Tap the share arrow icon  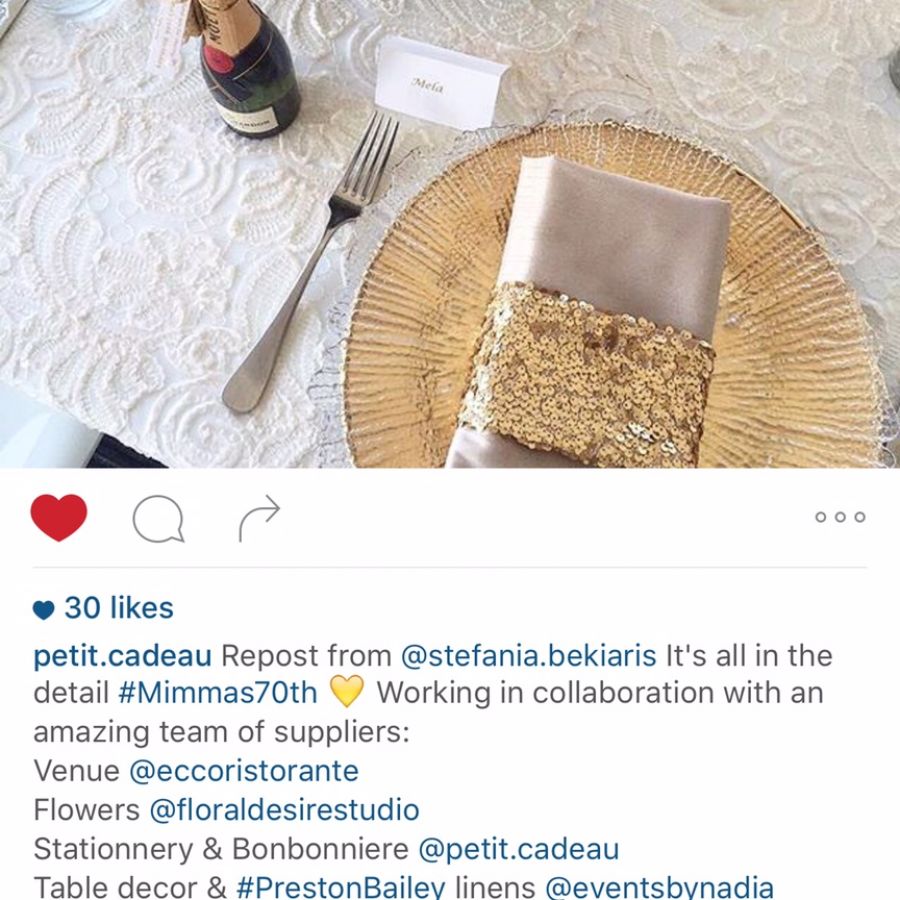click(259, 518)
